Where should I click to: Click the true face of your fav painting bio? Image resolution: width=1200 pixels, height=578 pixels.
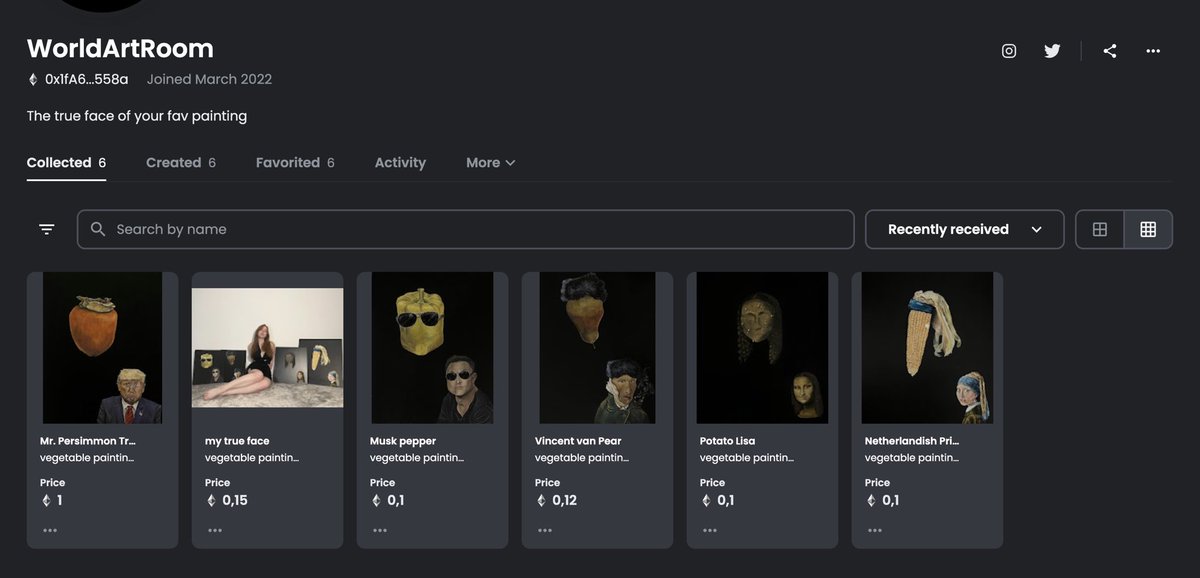[x=137, y=116]
